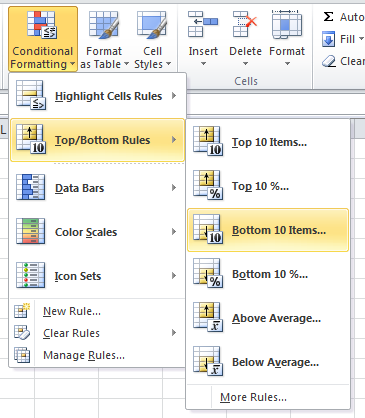Click the Conditional Formatting ribbon icon
365x418 pixels.
42,24
